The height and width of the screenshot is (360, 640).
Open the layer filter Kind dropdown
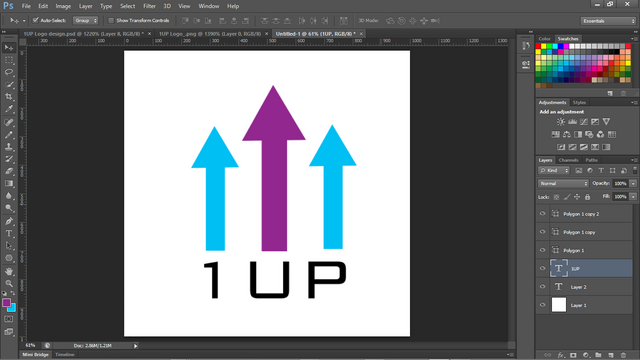coord(554,171)
